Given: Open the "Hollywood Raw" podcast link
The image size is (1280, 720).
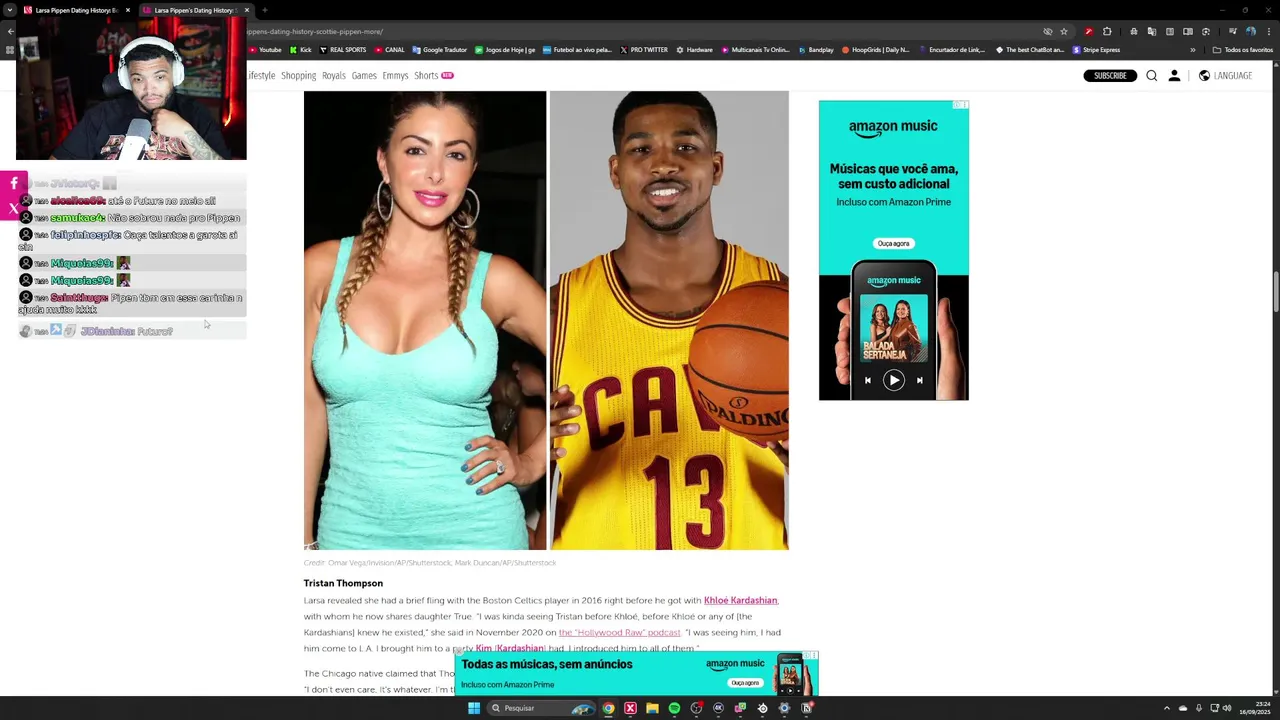Looking at the screenshot, I should (x=619, y=632).
